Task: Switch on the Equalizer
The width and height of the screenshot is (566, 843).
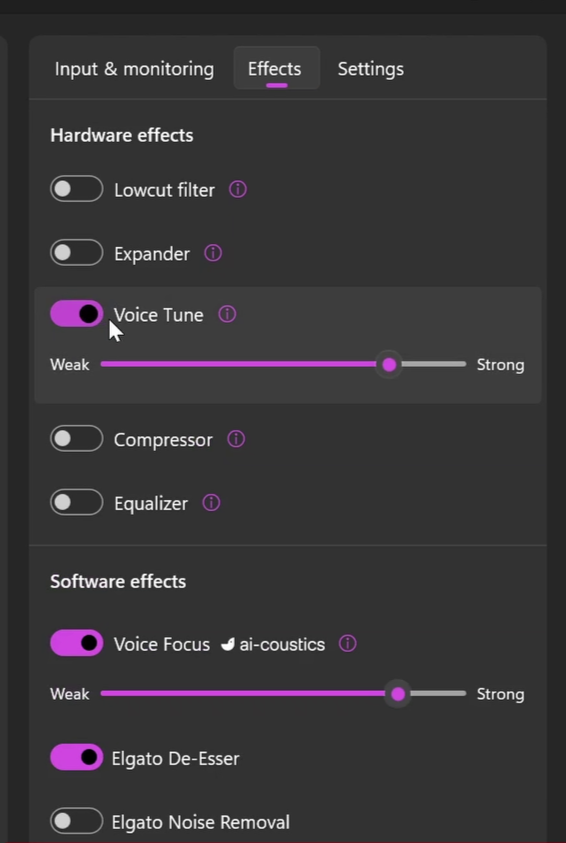Action: click(76, 502)
